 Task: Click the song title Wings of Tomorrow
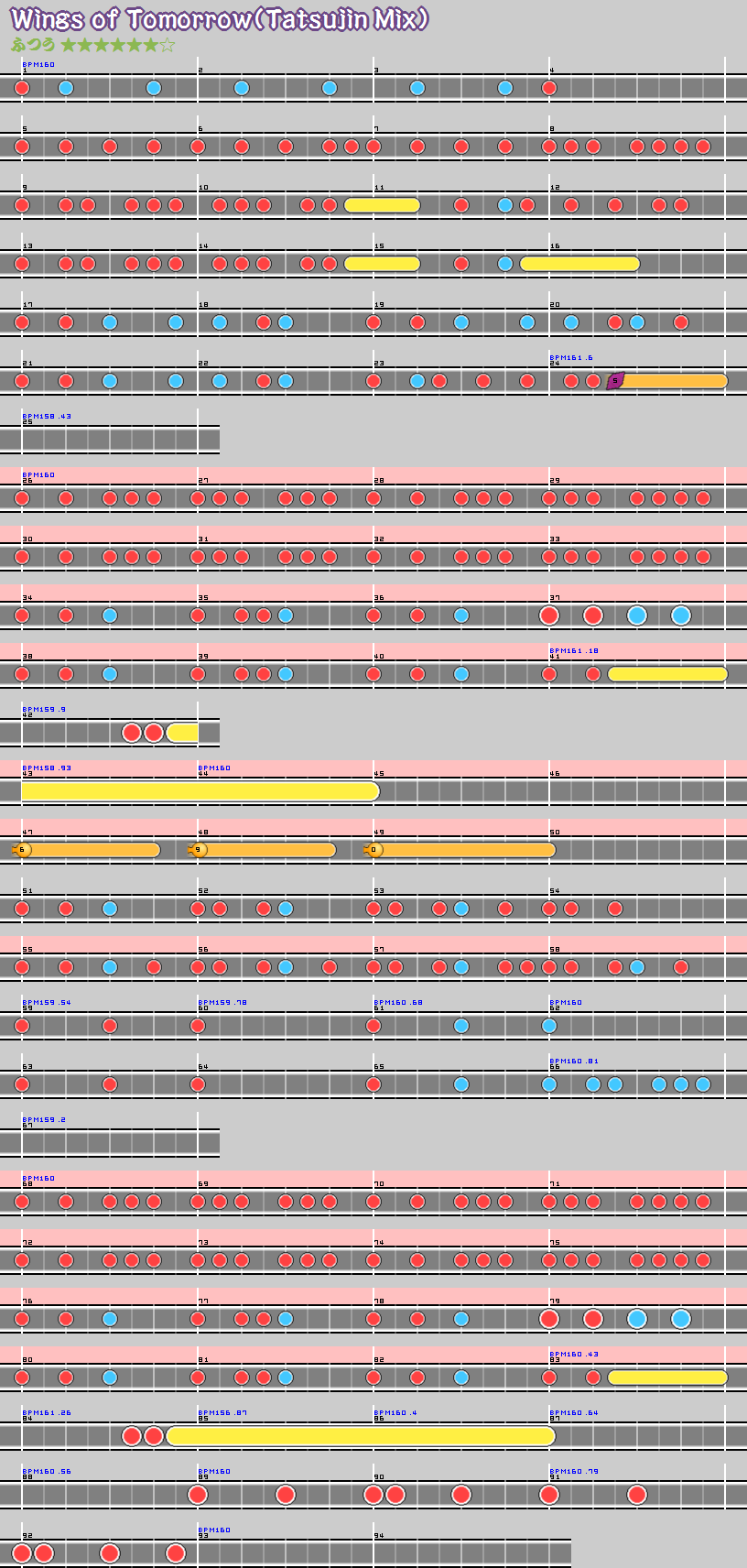point(220,18)
